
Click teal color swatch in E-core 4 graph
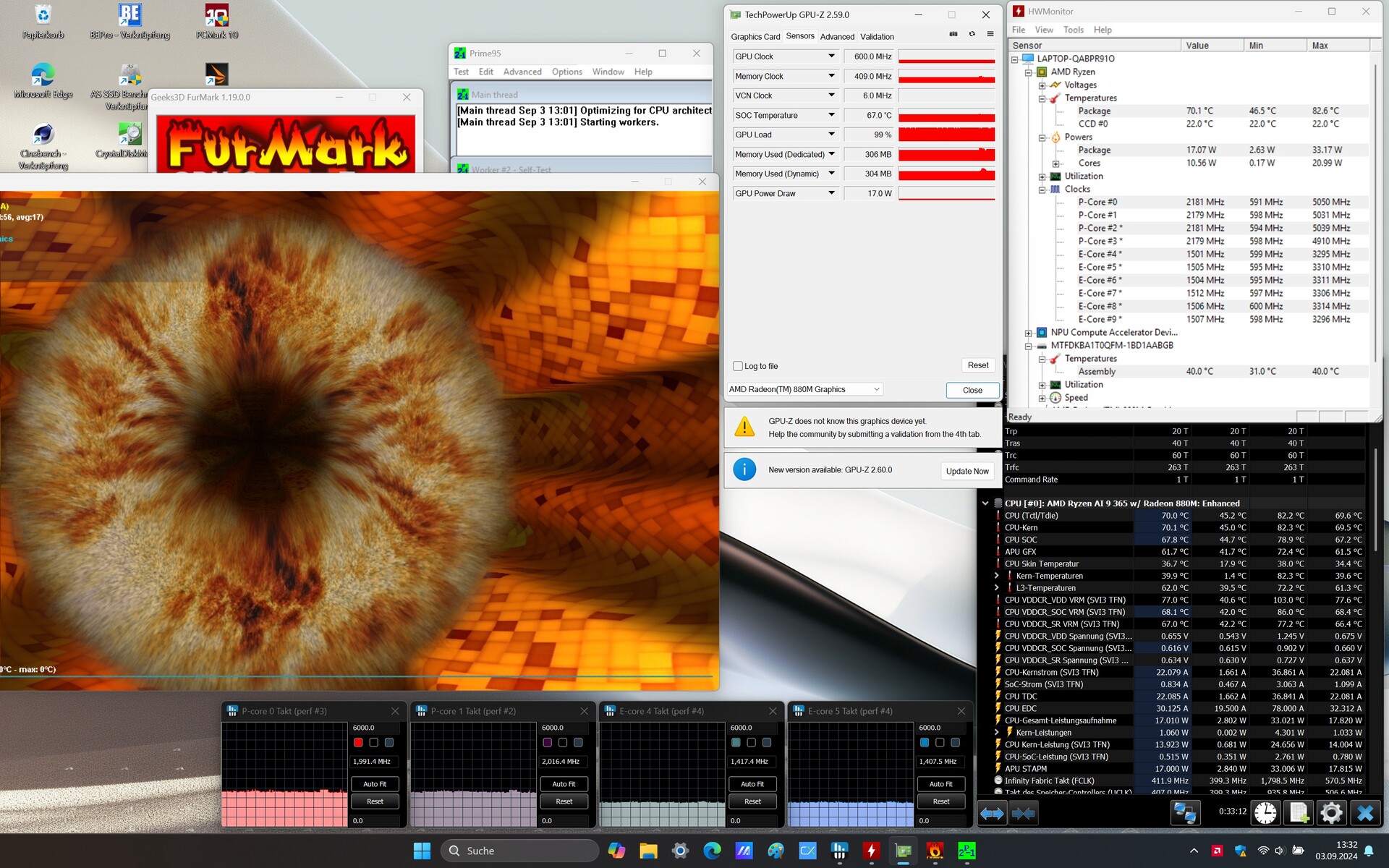pyautogui.click(x=736, y=742)
